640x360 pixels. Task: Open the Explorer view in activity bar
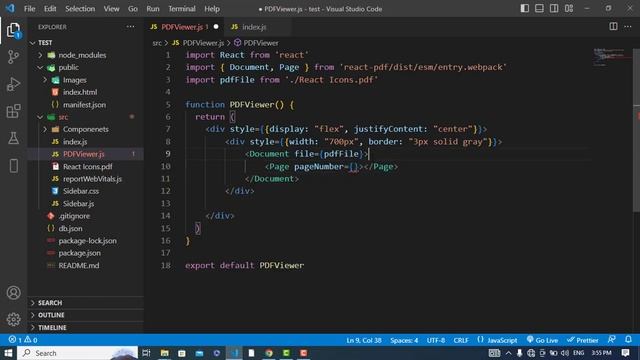pos(13,30)
